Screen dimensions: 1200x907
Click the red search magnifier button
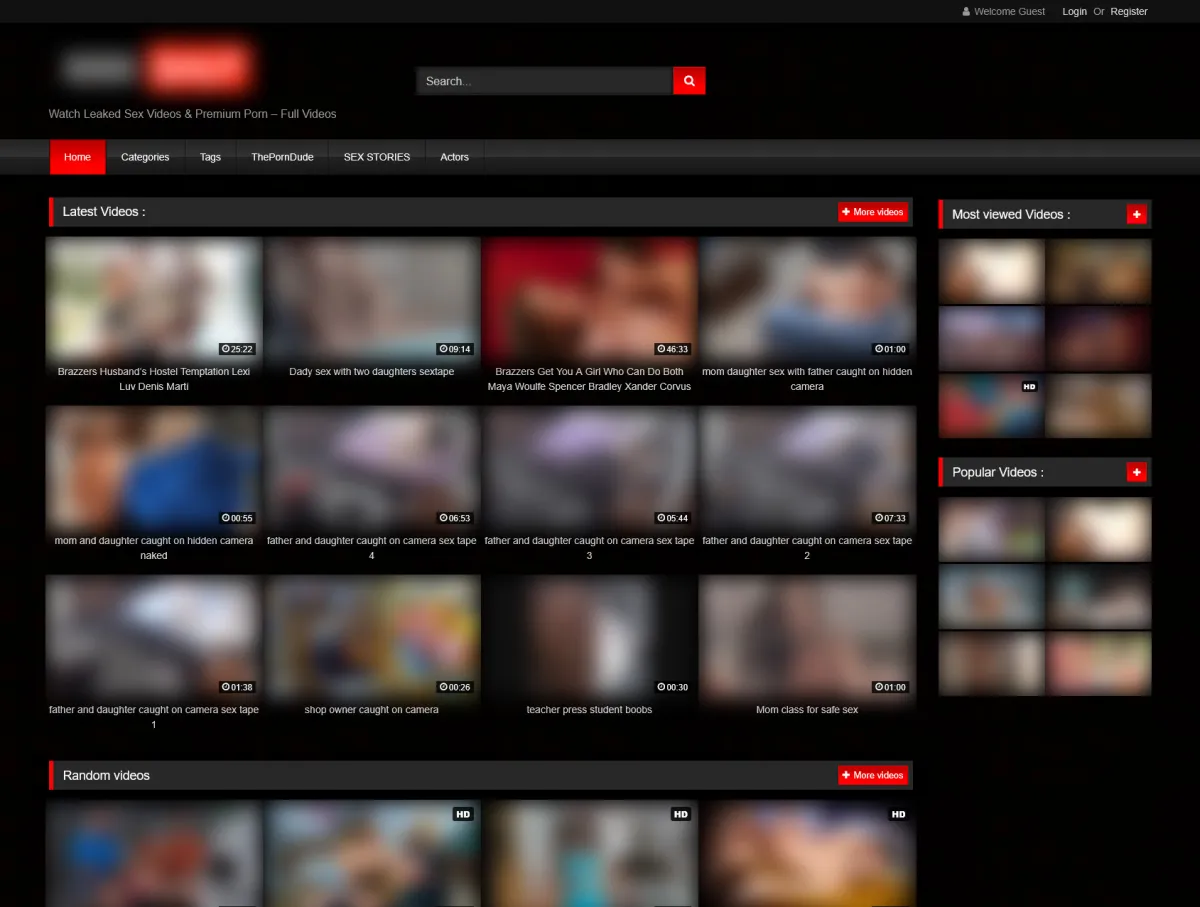689,81
